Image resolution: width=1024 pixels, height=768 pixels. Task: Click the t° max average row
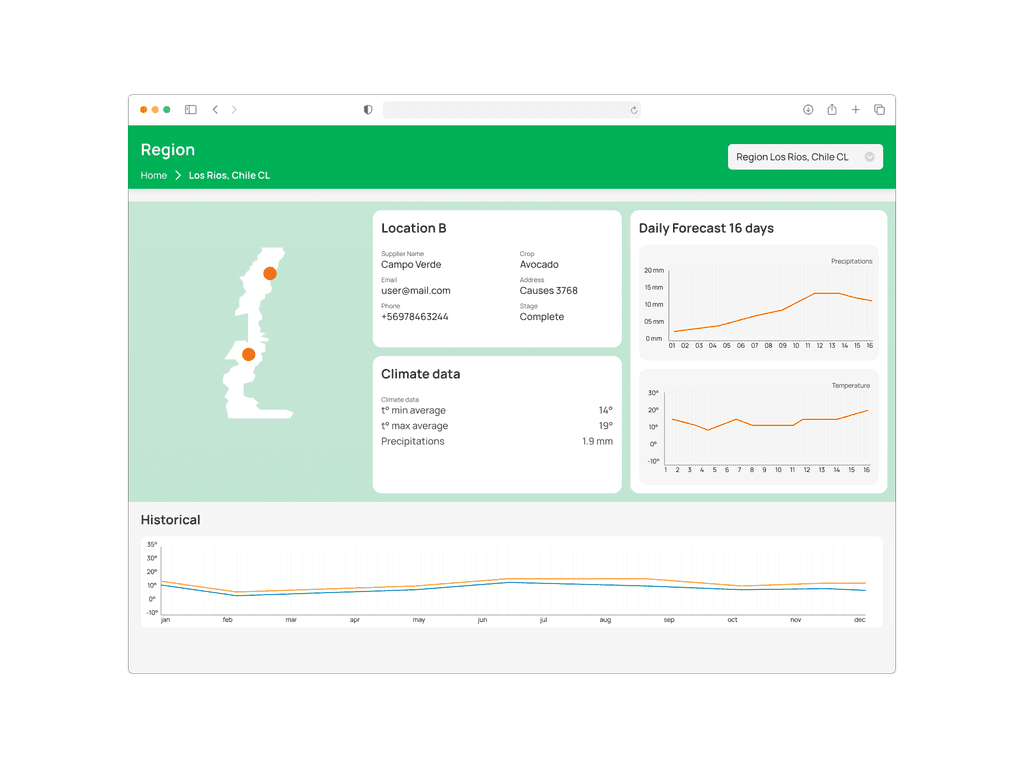coord(497,426)
